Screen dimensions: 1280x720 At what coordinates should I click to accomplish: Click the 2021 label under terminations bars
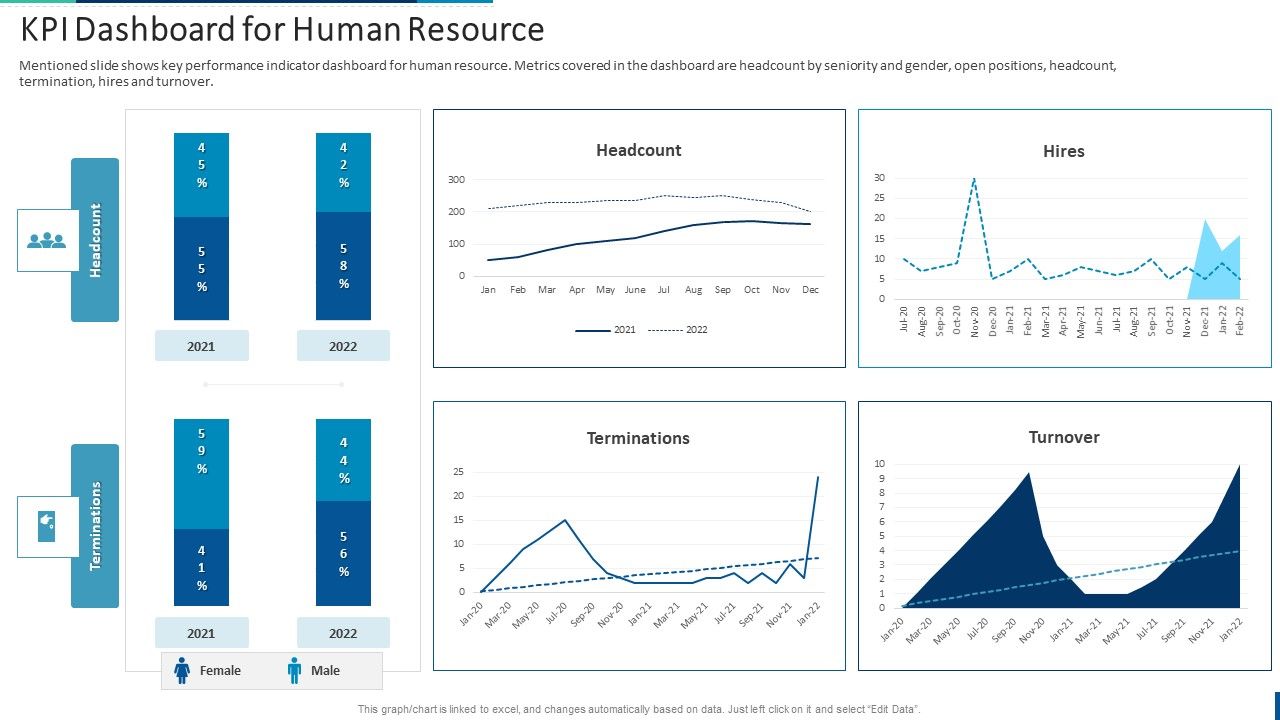(x=201, y=633)
